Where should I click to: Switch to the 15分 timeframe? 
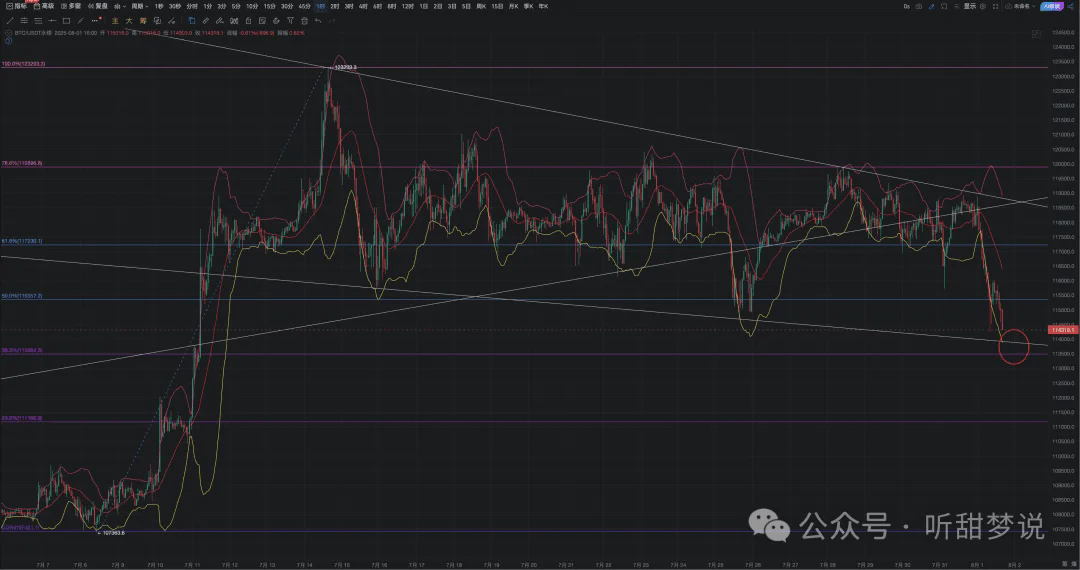[269, 6]
